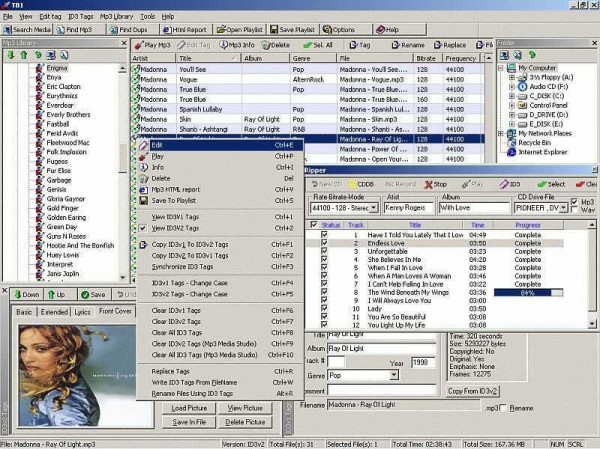This screenshot has height=449, width=600.
Task: Uncheck track 2 Endless Love checkbox
Action: pyautogui.click(x=324, y=243)
